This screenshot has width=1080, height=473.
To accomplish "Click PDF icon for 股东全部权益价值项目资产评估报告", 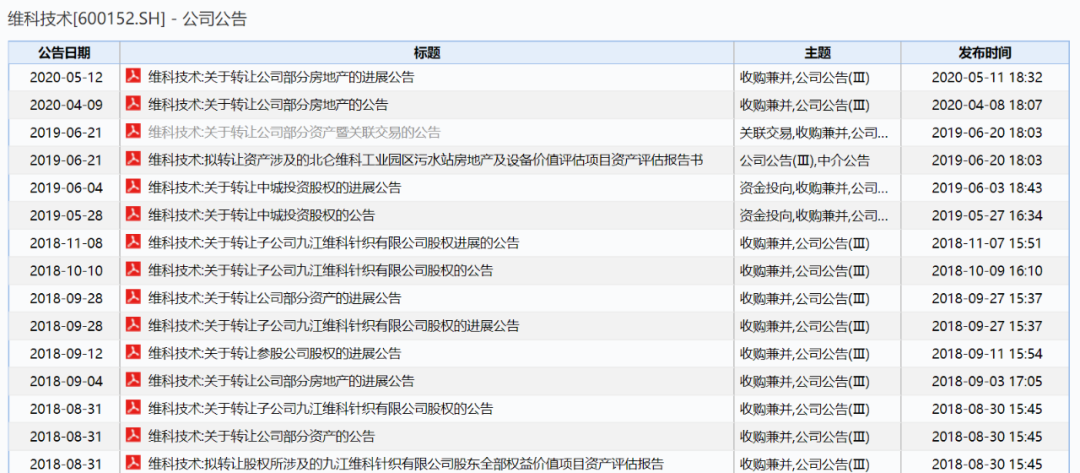I will click(x=133, y=463).
